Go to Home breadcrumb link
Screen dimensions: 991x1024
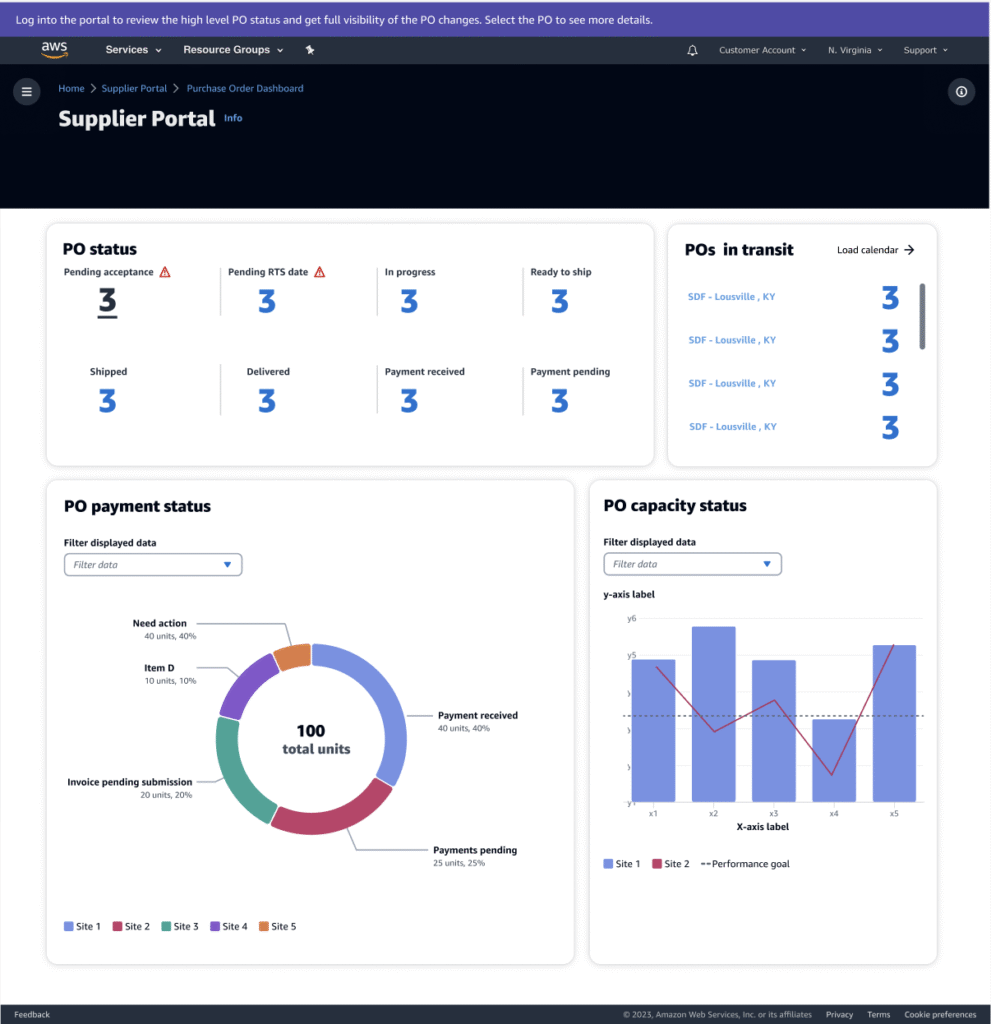click(71, 88)
